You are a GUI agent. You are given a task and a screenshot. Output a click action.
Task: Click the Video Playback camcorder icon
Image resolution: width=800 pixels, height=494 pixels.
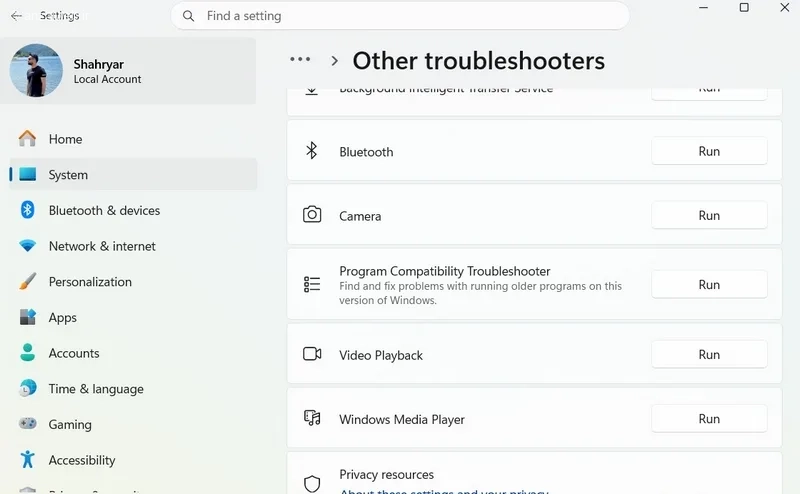point(312,354)
